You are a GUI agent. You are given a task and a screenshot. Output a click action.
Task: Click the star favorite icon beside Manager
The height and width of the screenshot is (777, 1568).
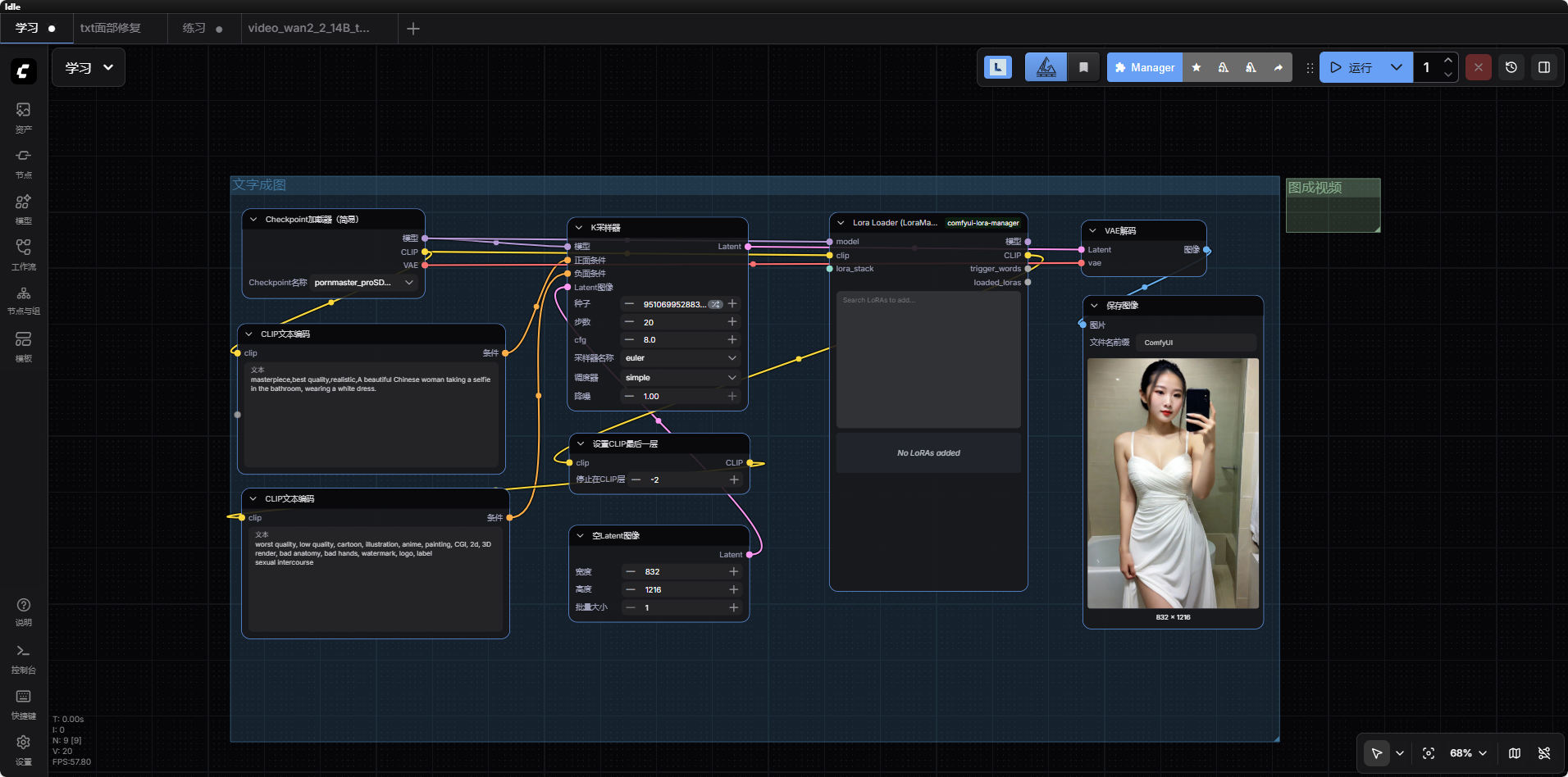coord(1197,67)
